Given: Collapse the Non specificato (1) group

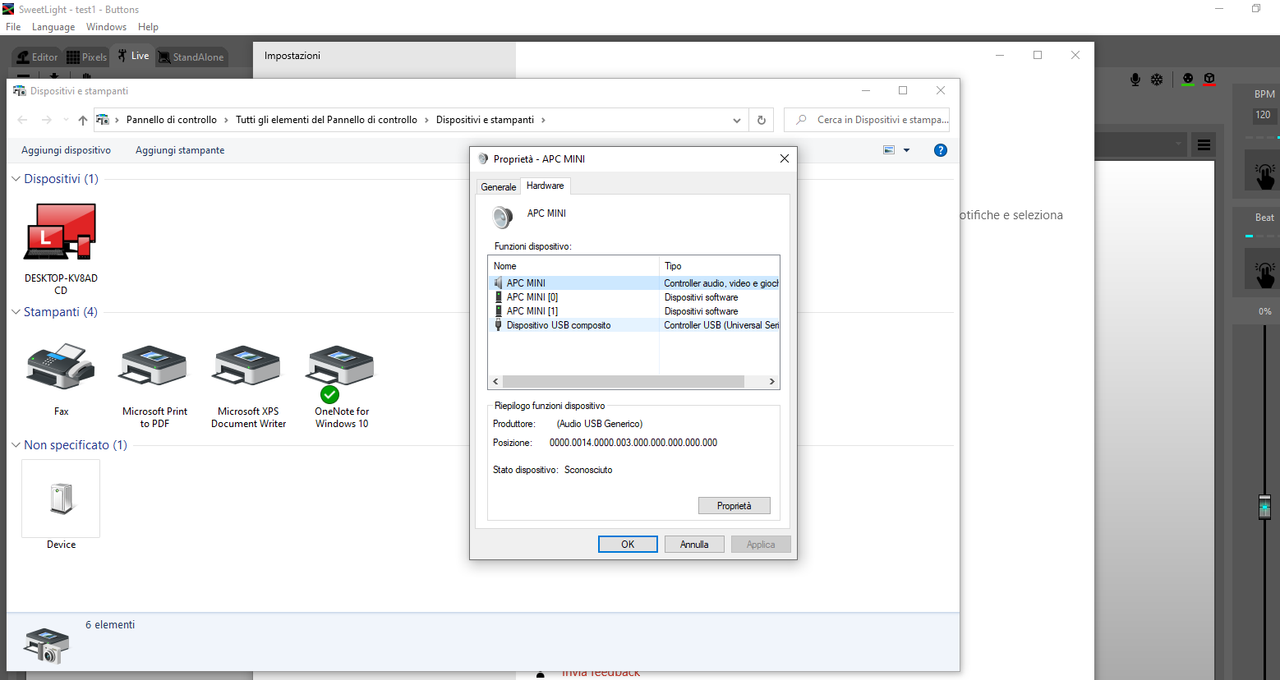Looking at the screenshot, I should [16, 445].
